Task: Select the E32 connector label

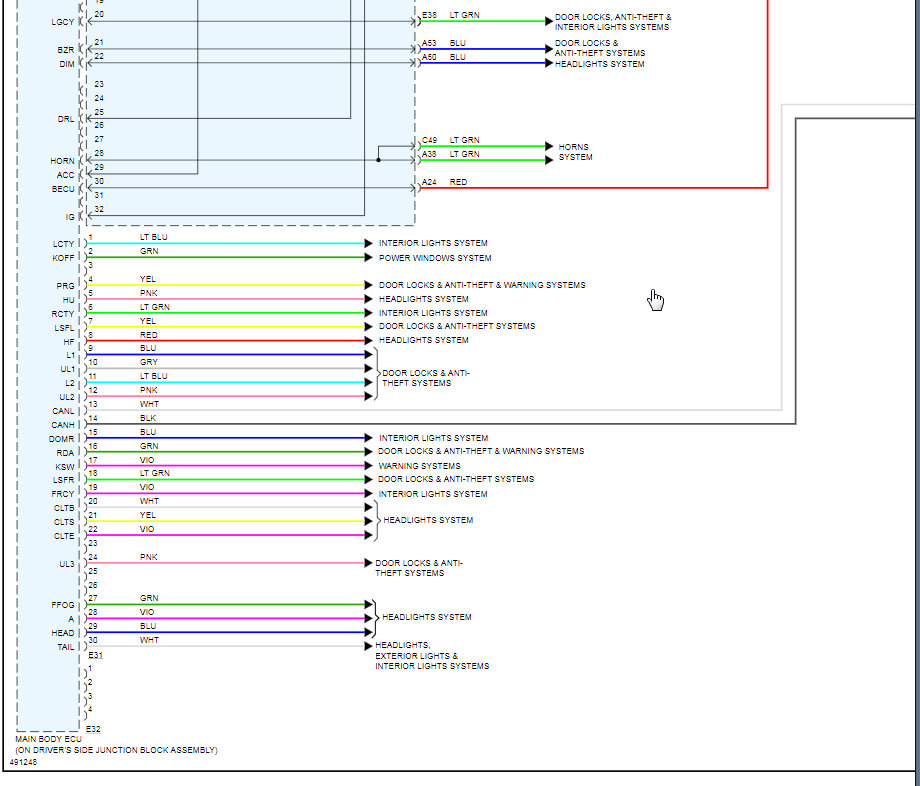Action: tap(93, 729)
